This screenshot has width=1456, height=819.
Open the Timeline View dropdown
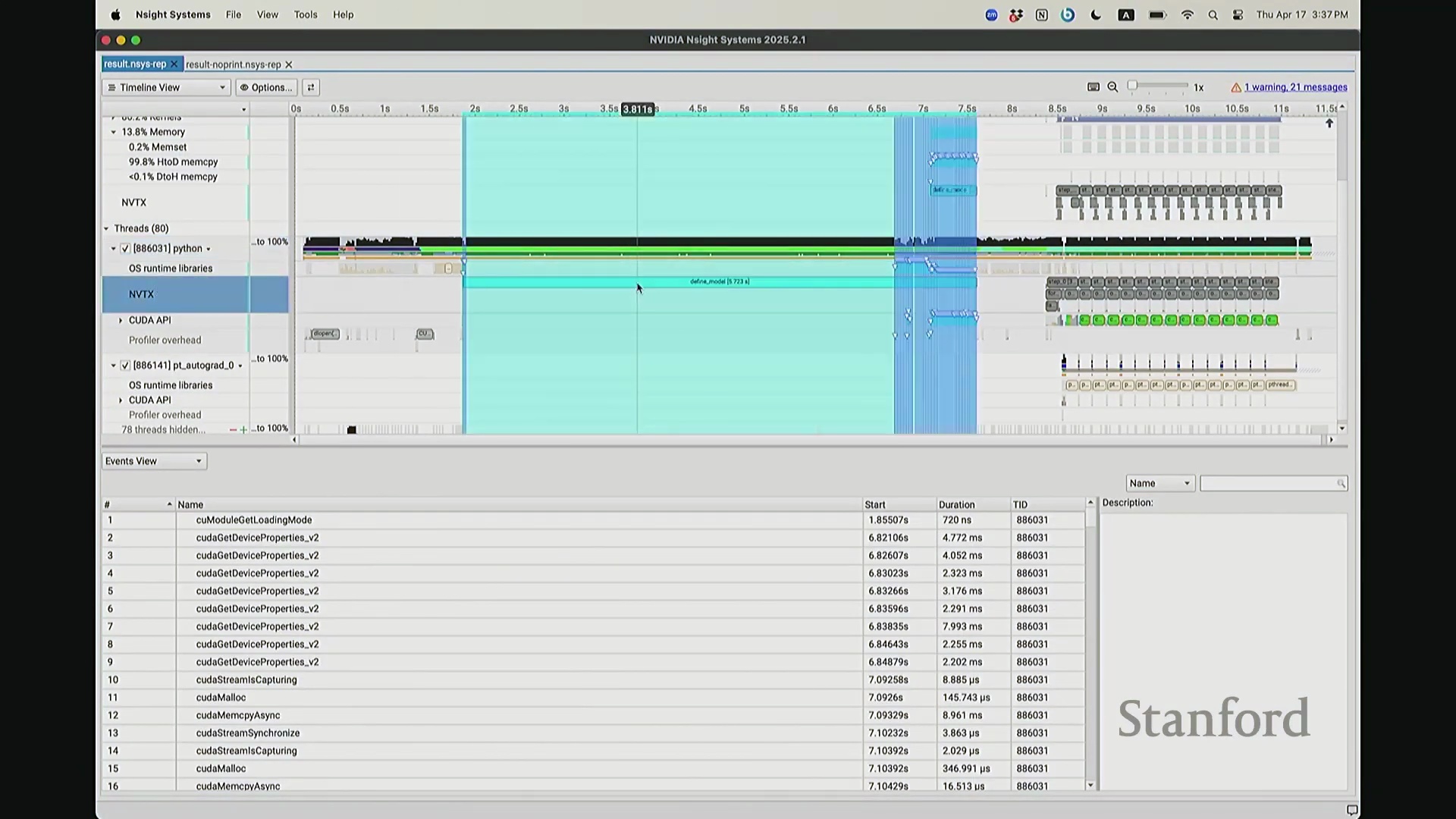click(165, 87)
